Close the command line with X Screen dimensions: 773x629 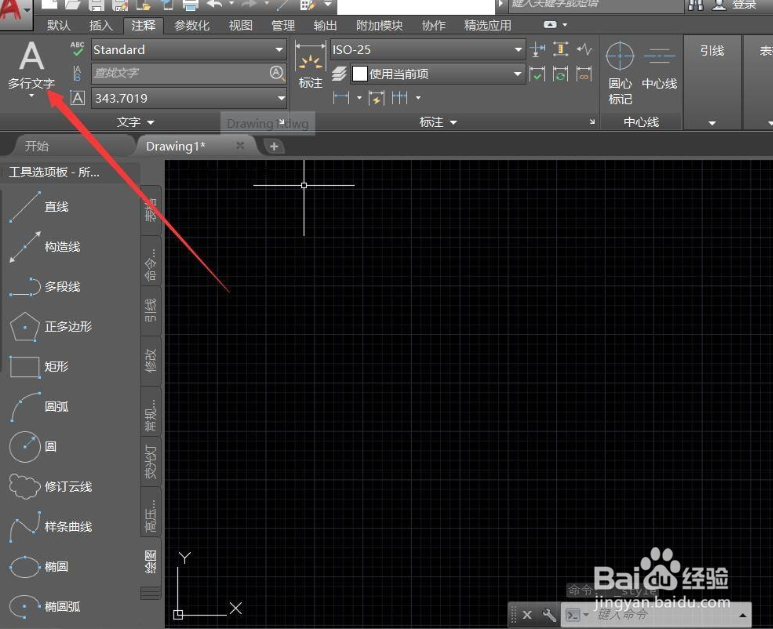click(x=527, y=615)
